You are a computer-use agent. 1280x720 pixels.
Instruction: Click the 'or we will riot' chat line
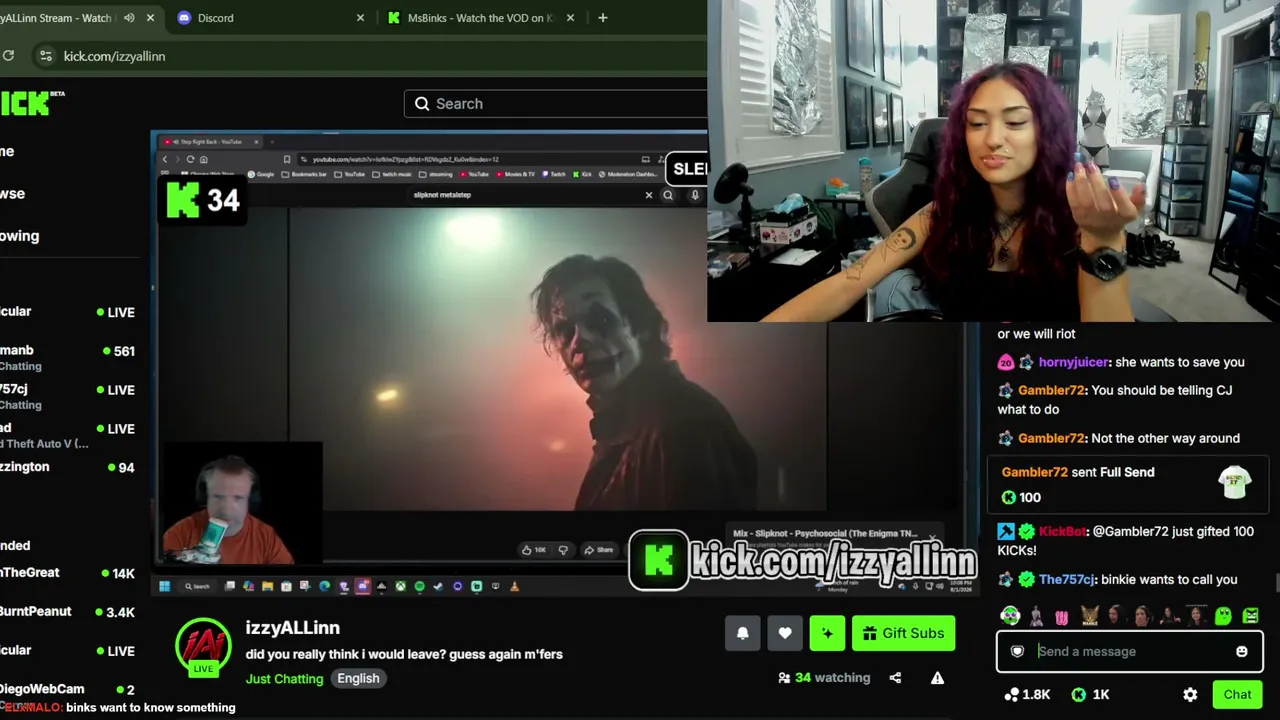click(x=1036, y=334)
